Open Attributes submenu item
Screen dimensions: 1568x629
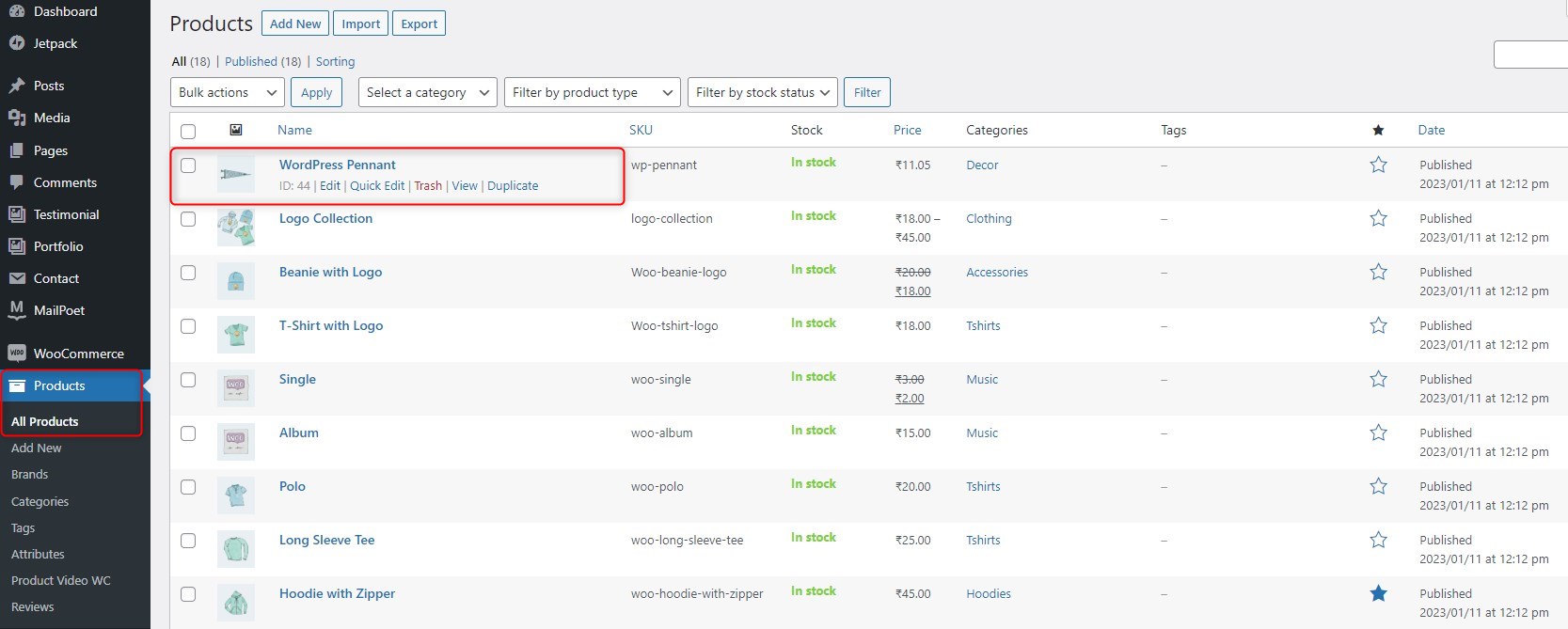point(38,554)
